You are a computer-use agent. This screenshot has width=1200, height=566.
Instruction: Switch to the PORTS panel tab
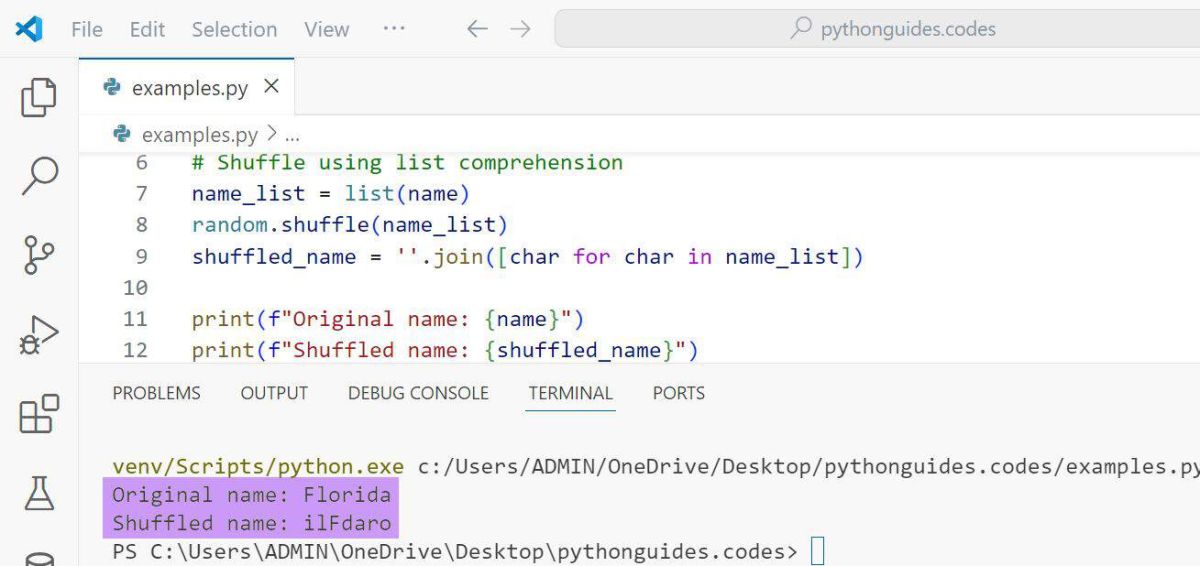679,393
